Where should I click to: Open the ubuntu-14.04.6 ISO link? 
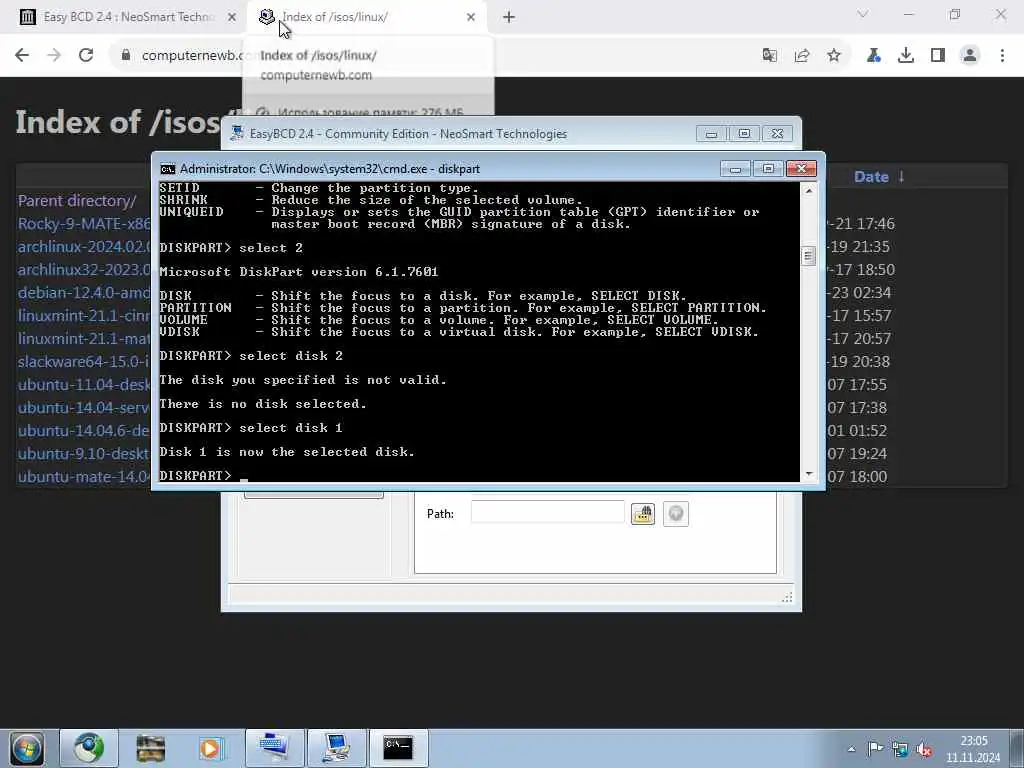click(x=84, y=430)
